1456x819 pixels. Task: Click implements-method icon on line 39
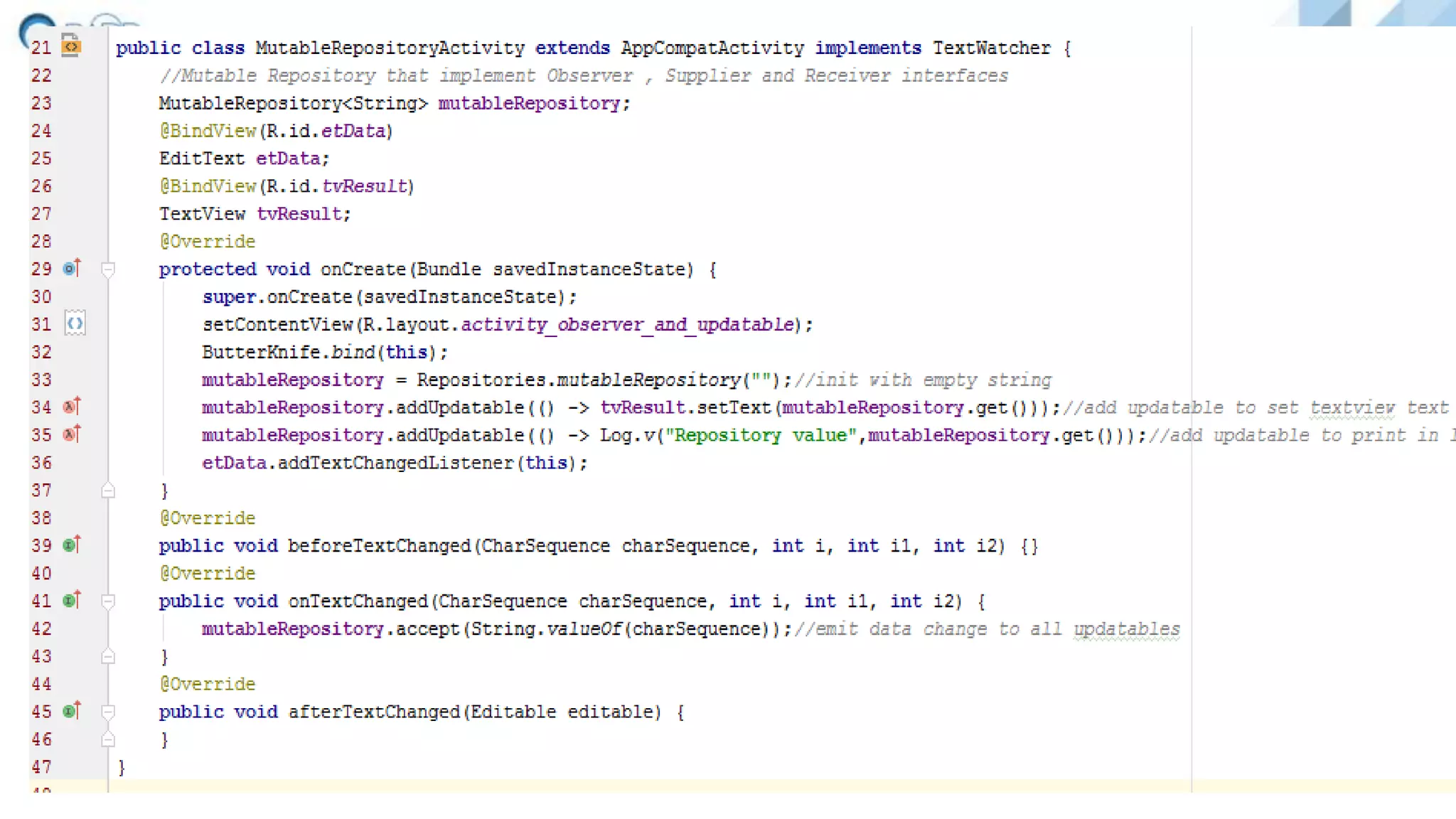(x=72, y=545)
